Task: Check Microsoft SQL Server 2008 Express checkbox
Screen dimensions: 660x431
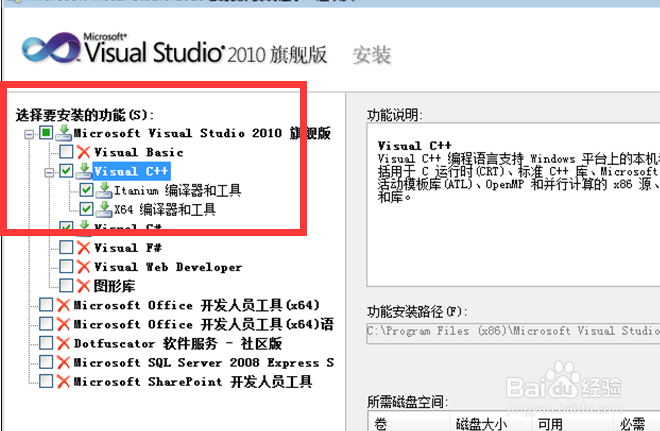Action: 46,362
